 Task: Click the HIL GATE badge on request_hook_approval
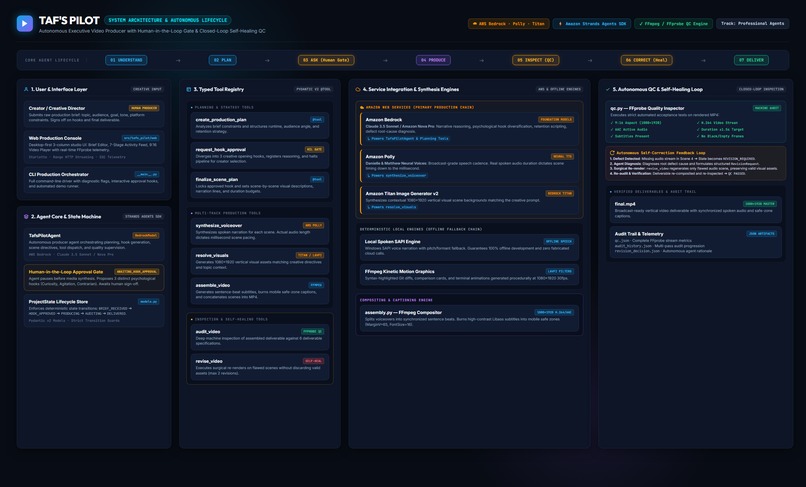(314, 150)
